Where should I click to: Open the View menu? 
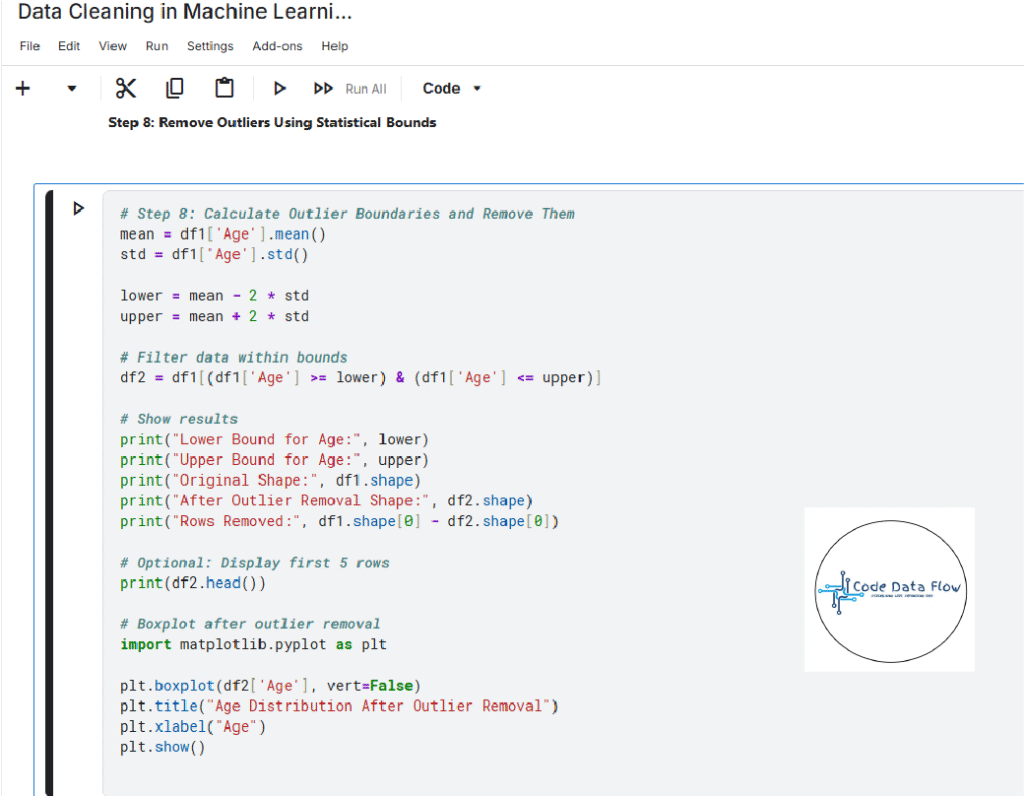click(113, 46)
